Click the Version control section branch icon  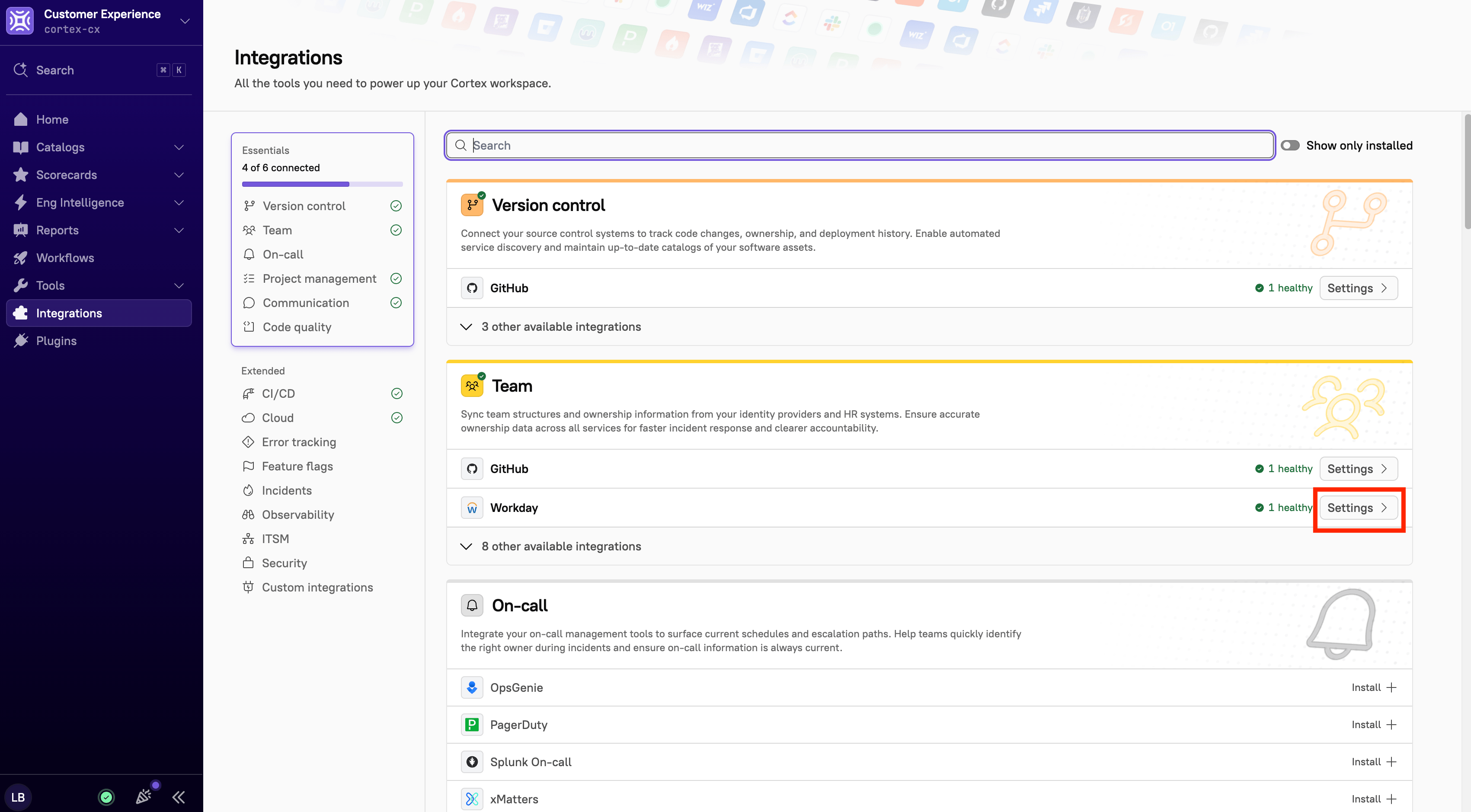(472, 205)
